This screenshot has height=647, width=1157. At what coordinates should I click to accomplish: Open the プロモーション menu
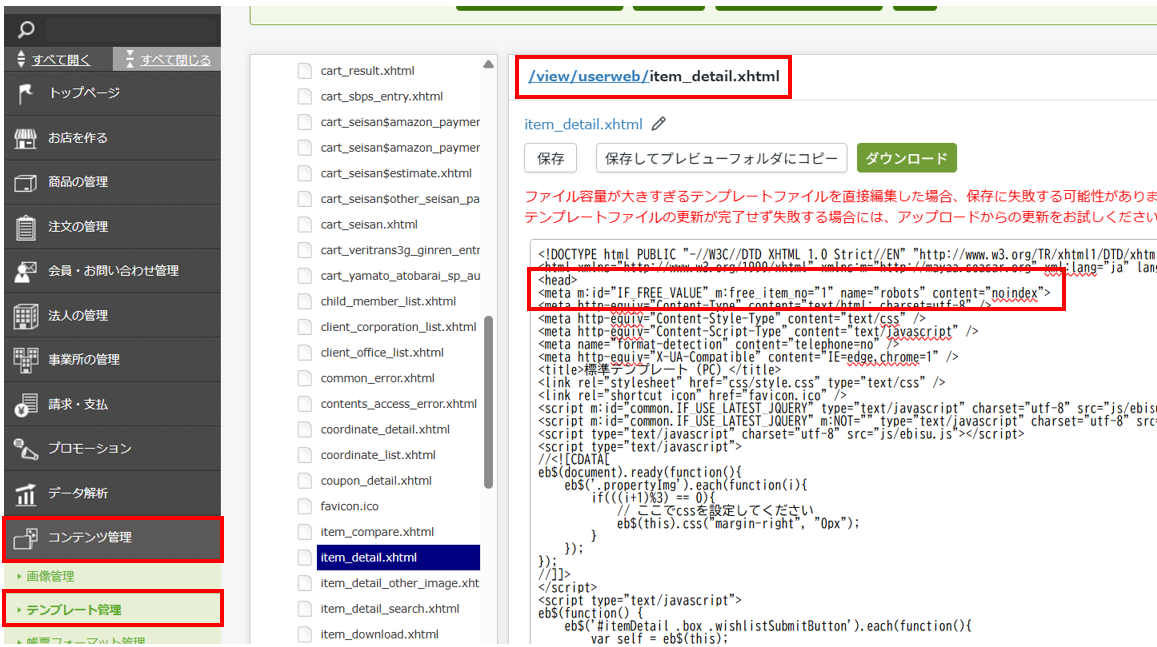[x=112, y=449]
